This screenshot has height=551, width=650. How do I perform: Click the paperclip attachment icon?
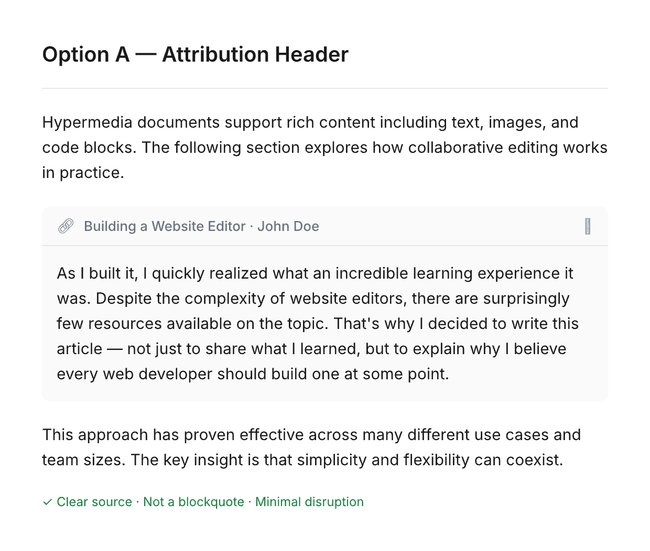coord(66,226)
